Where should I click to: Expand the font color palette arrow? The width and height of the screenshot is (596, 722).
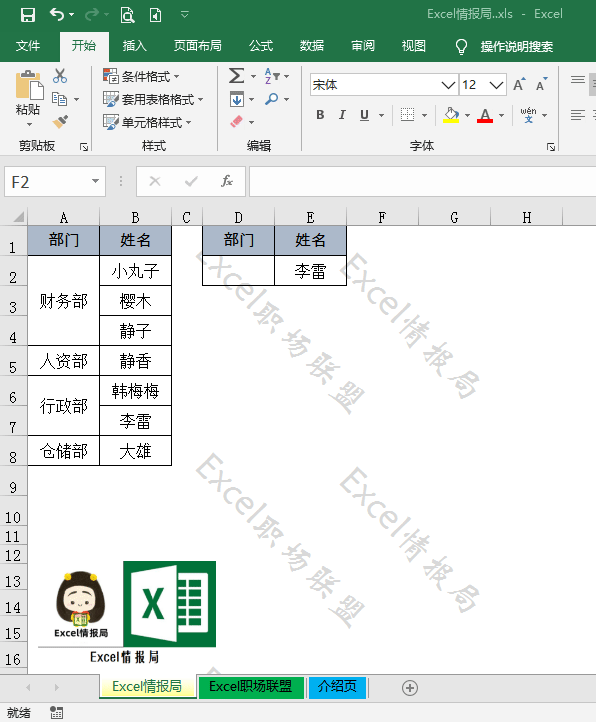502,115
